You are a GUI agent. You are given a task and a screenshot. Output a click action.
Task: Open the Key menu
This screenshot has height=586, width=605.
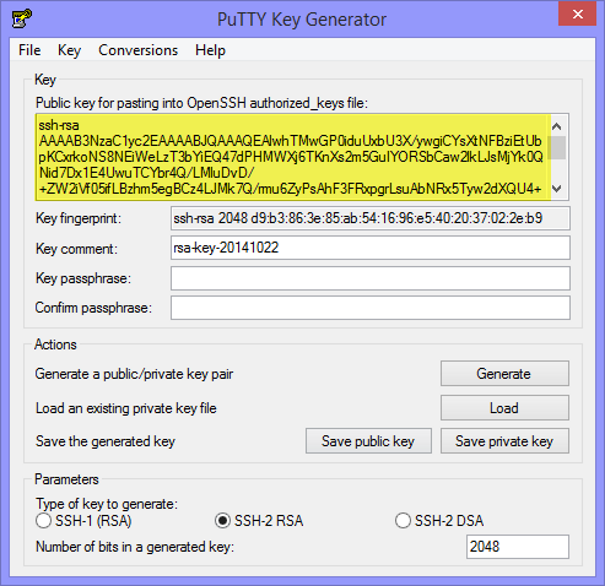[x=69, y=51]
